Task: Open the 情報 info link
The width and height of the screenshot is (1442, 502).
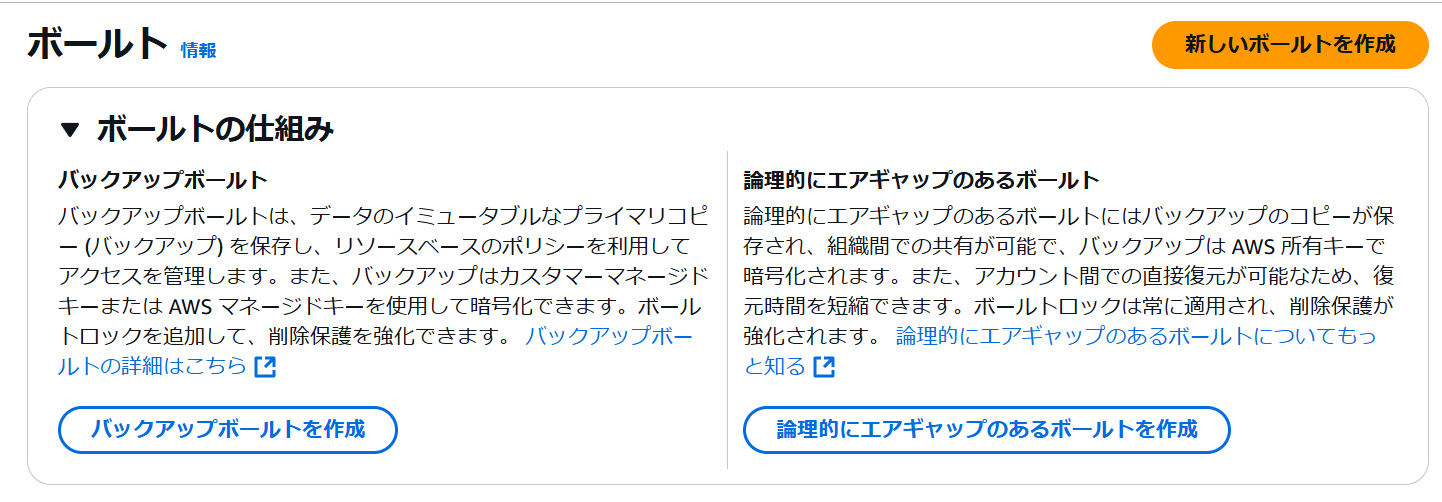Action: [x=198, y=50]
